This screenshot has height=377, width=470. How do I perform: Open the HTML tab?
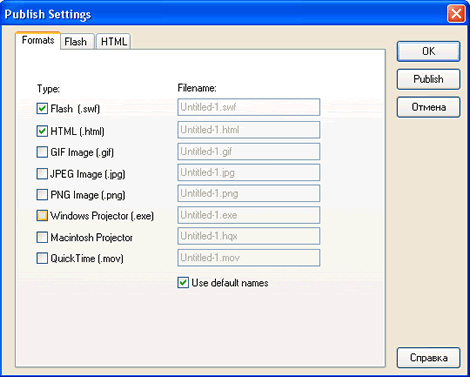click(113, 42)
